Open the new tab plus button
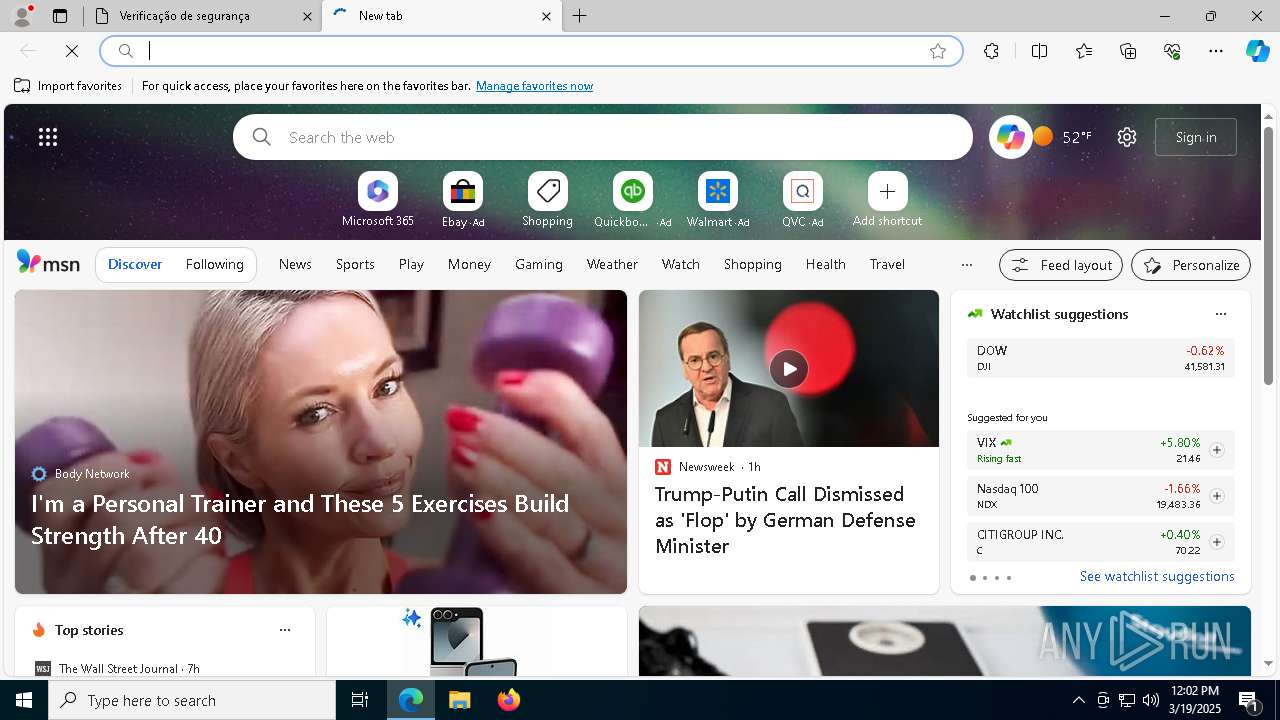 [580, 16]
